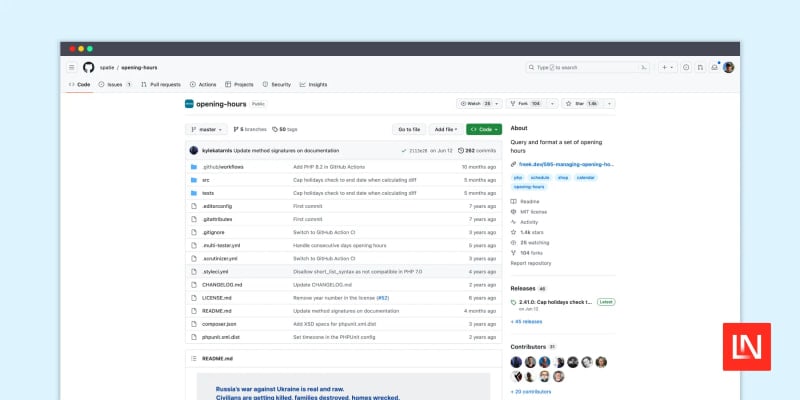Open the green Code dropdown

tap(483, 129)
